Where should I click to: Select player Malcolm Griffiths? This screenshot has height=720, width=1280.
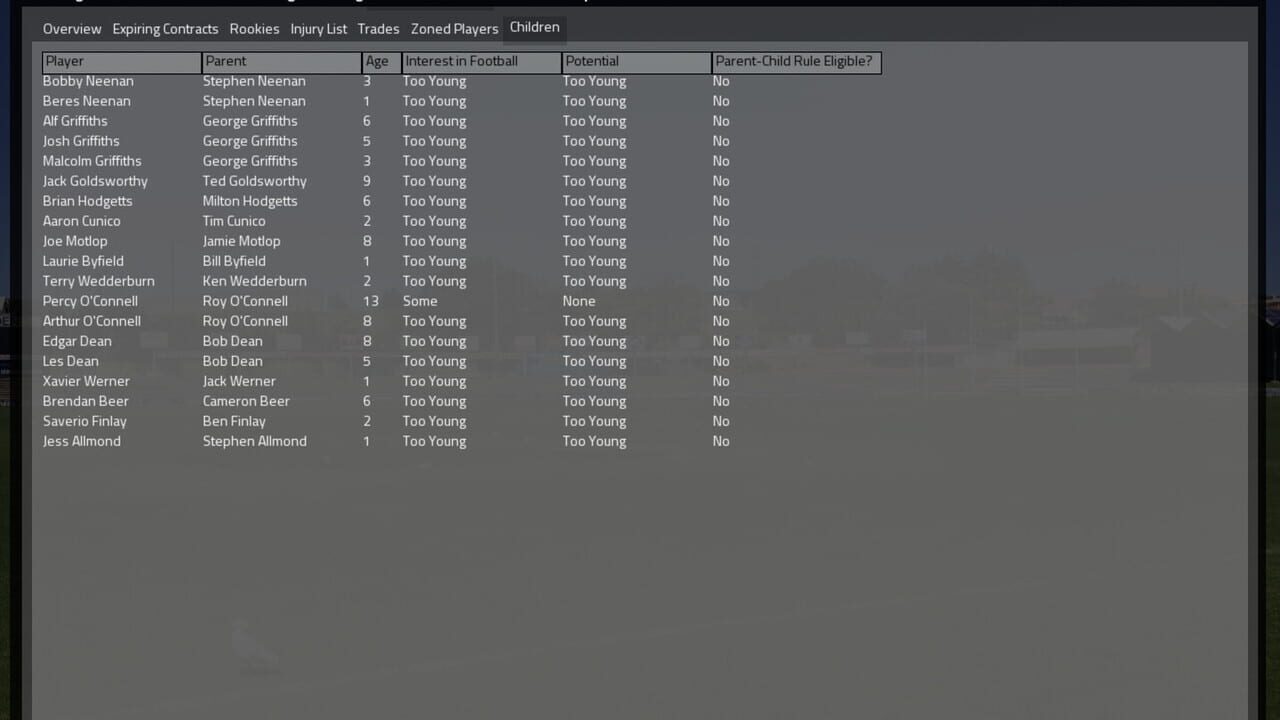pyautogui.click(x=92, y=161)
